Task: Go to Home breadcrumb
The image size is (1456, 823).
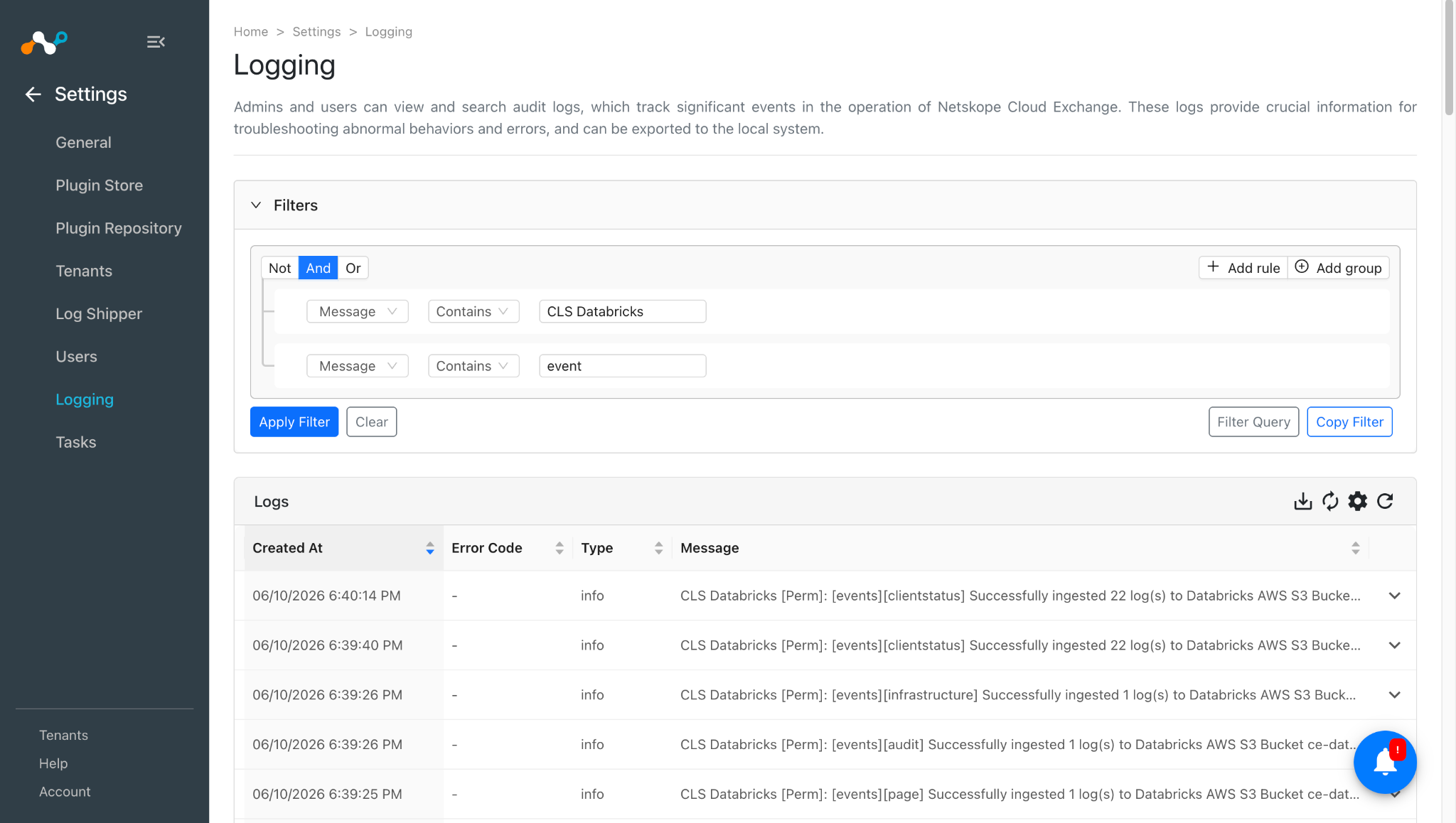Action: click(251, 32)
